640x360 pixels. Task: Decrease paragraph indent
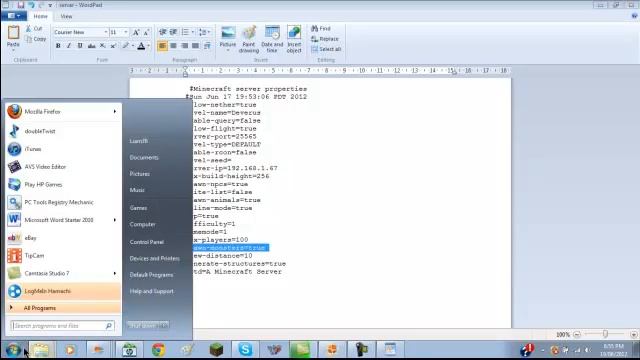(162, 32)
